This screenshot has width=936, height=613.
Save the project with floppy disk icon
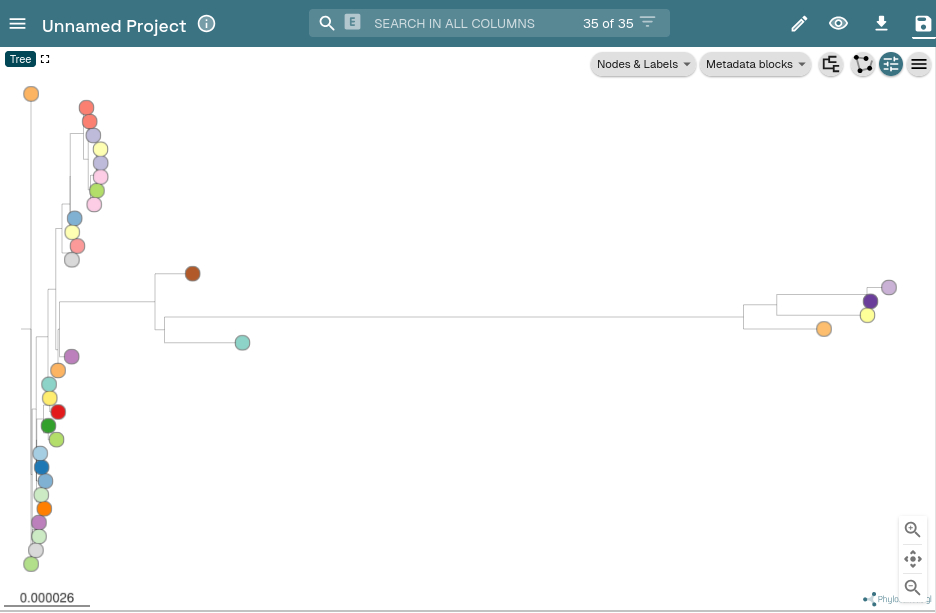click(922, 23)
